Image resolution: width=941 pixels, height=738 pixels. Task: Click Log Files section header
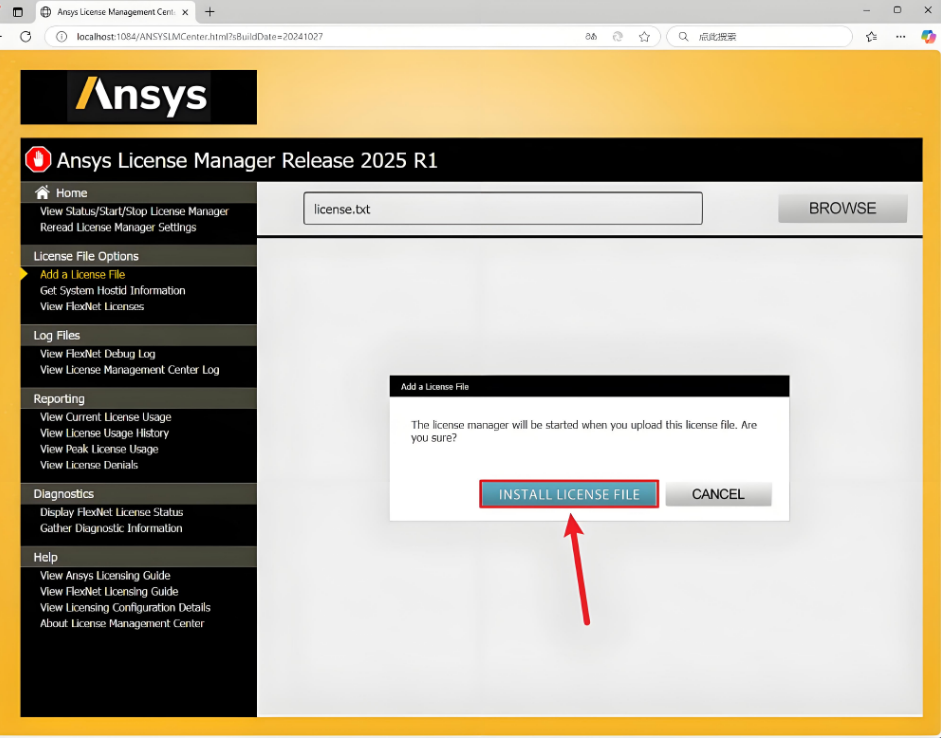click(139, 335)
